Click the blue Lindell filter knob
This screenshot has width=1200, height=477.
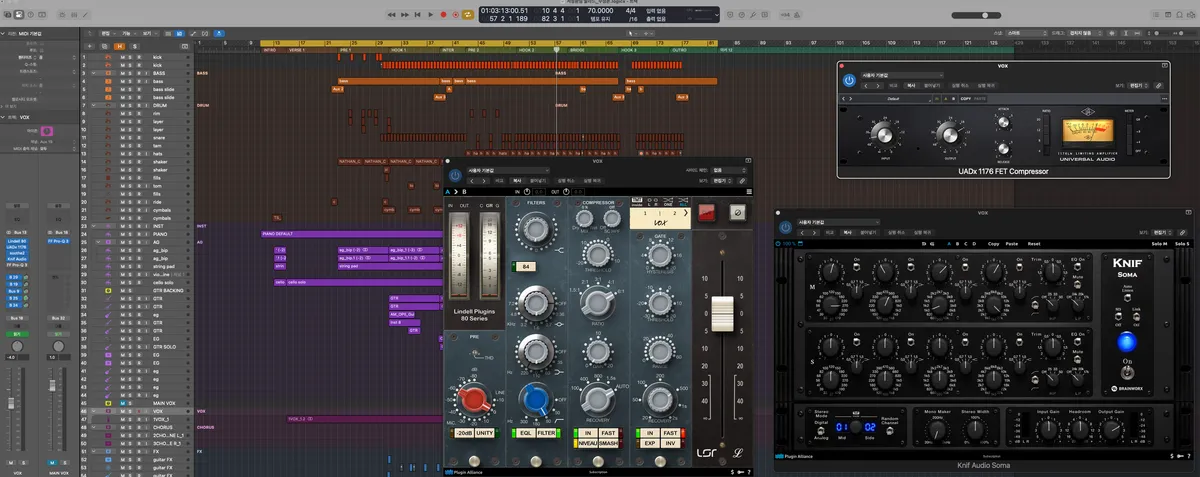[x=536, y=401]
